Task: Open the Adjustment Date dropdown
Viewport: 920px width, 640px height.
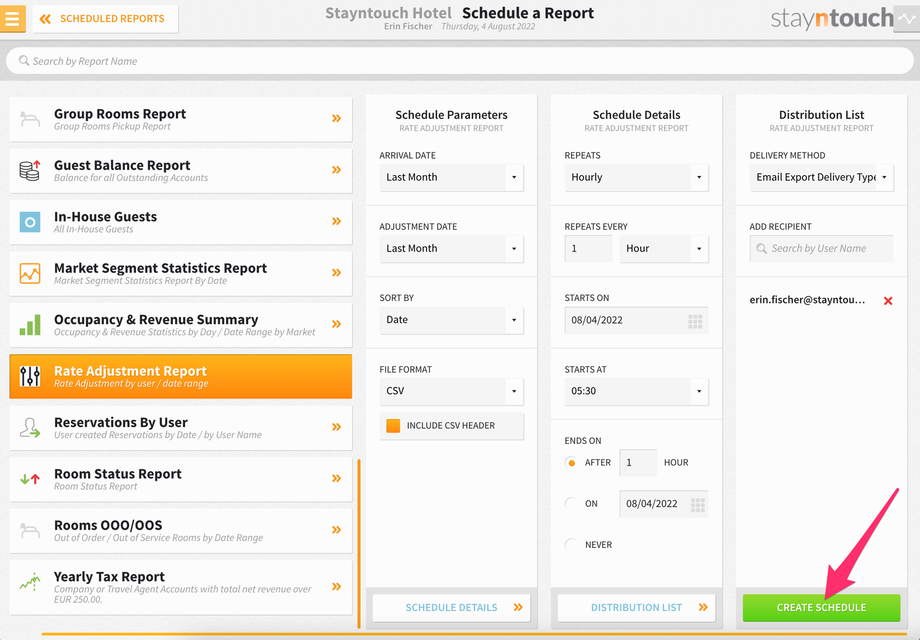Action: click(x=451, y=249)
